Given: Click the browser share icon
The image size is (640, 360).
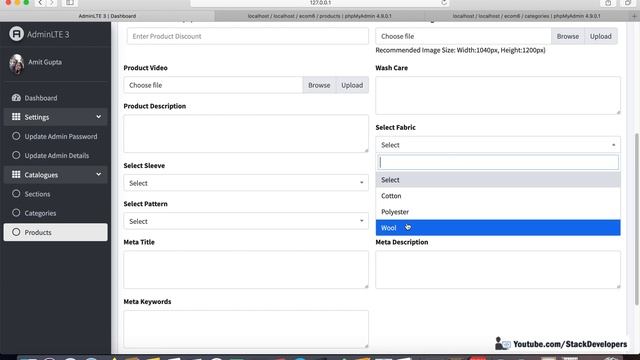Looking at the screenshot, I should pyautogui.click(x=608, y=3).
